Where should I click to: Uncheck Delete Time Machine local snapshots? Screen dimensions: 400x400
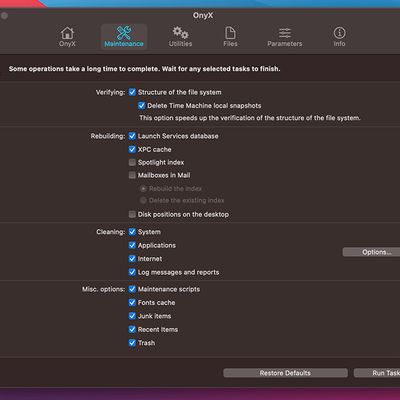pos(142,106)
